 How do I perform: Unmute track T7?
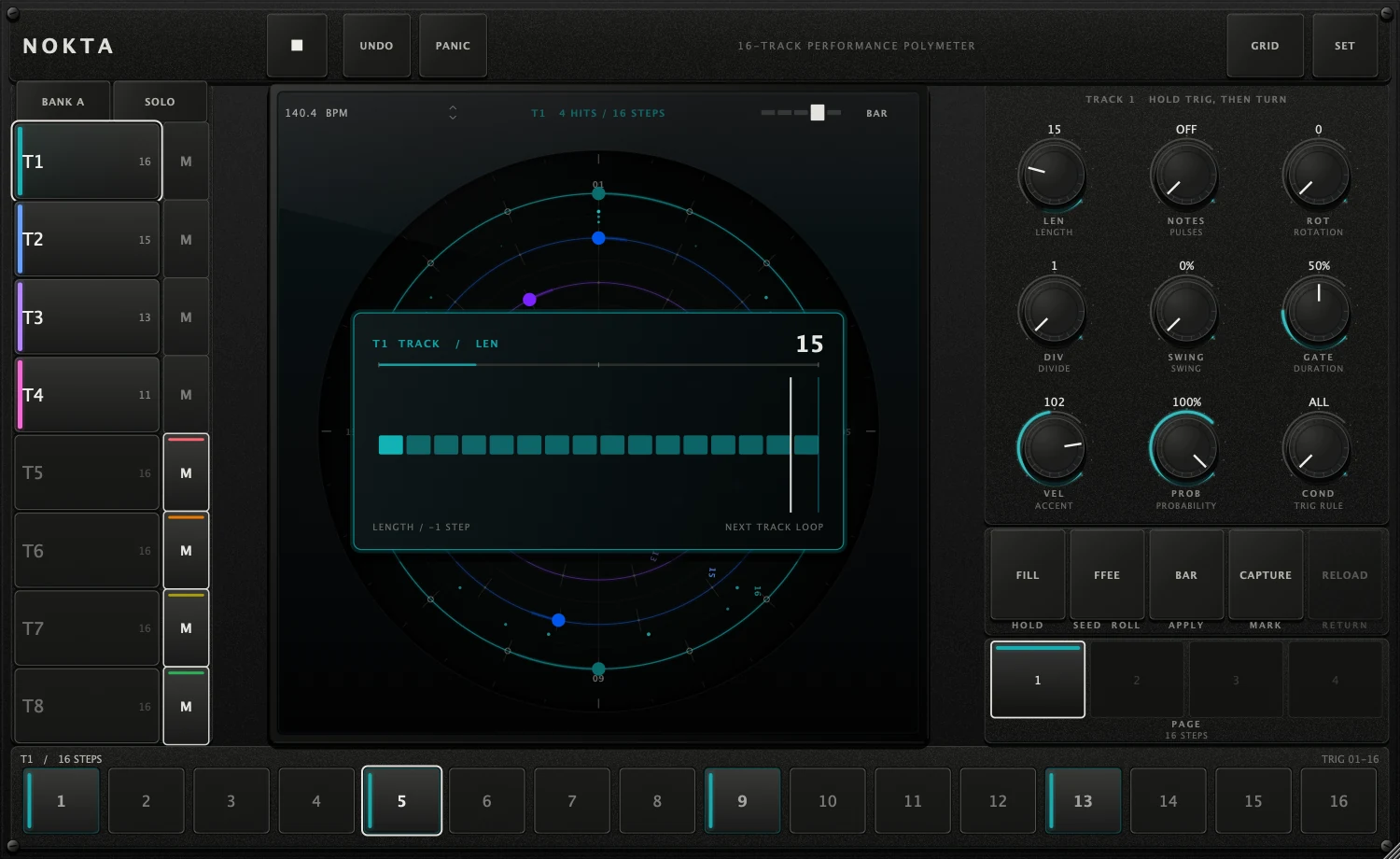(186, 628)
